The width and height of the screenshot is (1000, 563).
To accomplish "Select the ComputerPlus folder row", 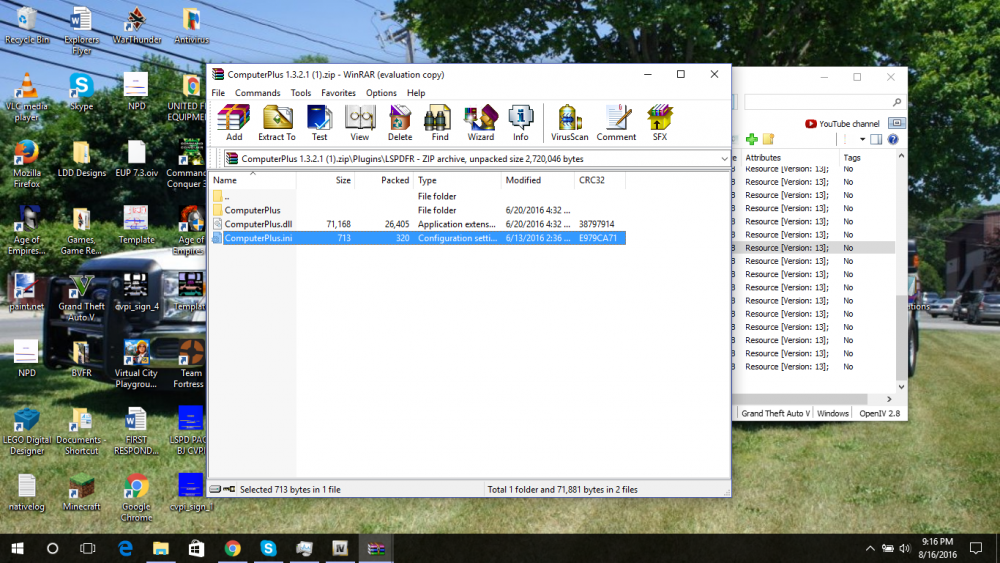I will (418, 210).
